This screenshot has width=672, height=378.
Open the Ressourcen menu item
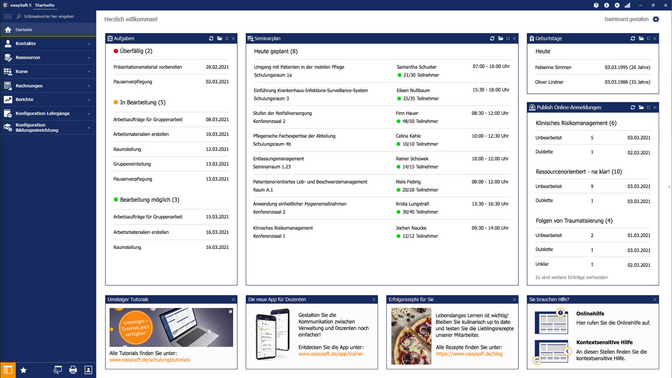[x=48, y=57]
